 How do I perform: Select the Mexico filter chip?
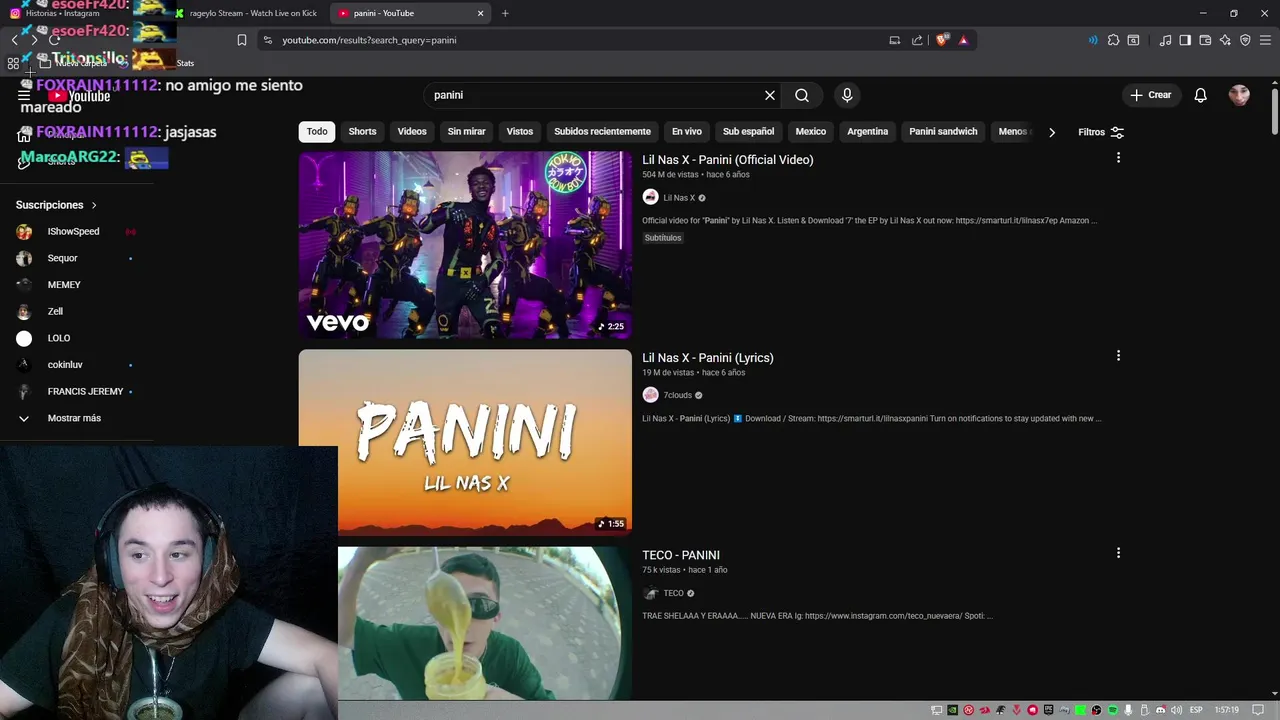pyautogui.click(x=811, y=132)
